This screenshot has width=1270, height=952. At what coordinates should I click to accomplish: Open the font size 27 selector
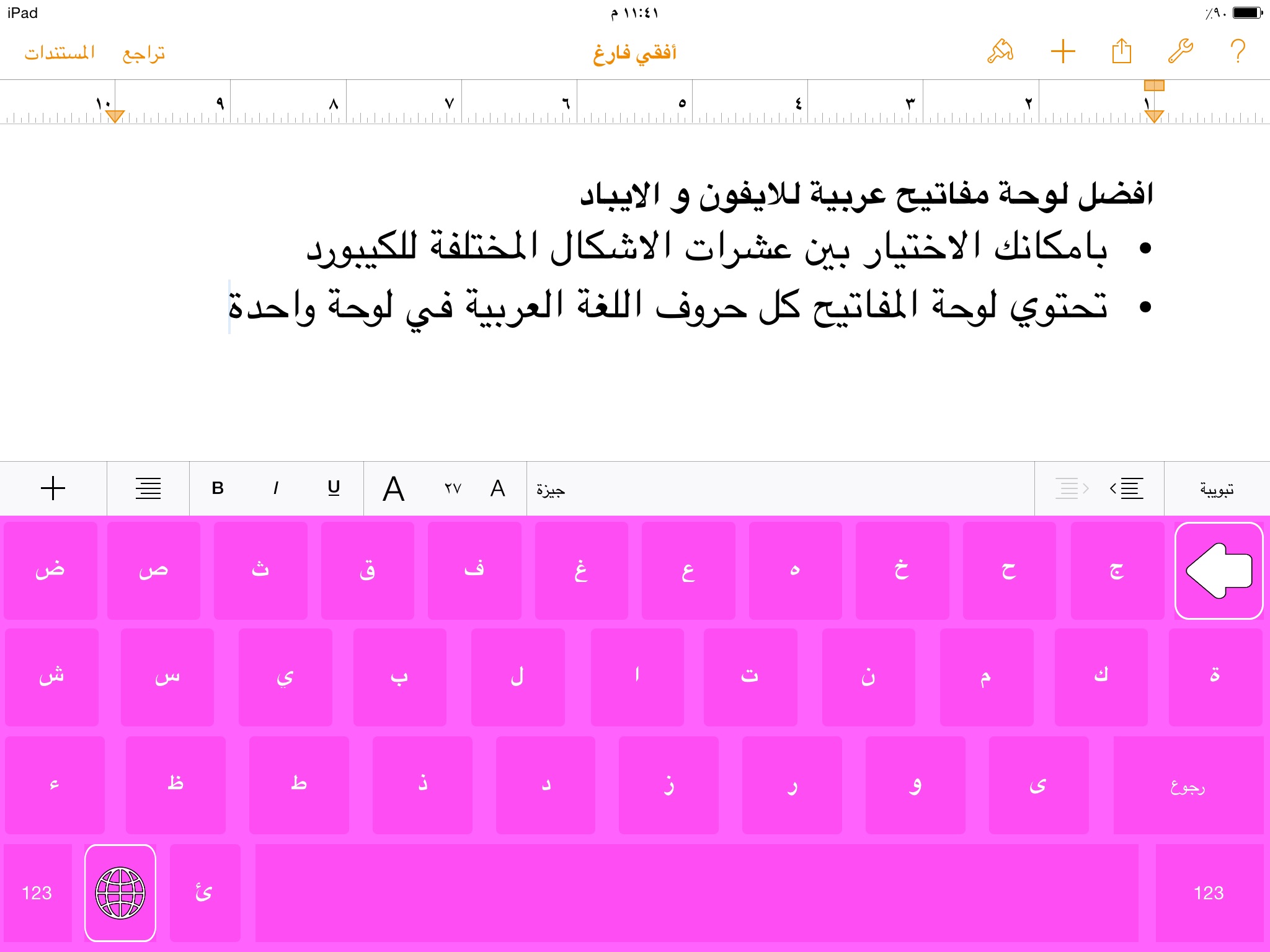(453, 488)
